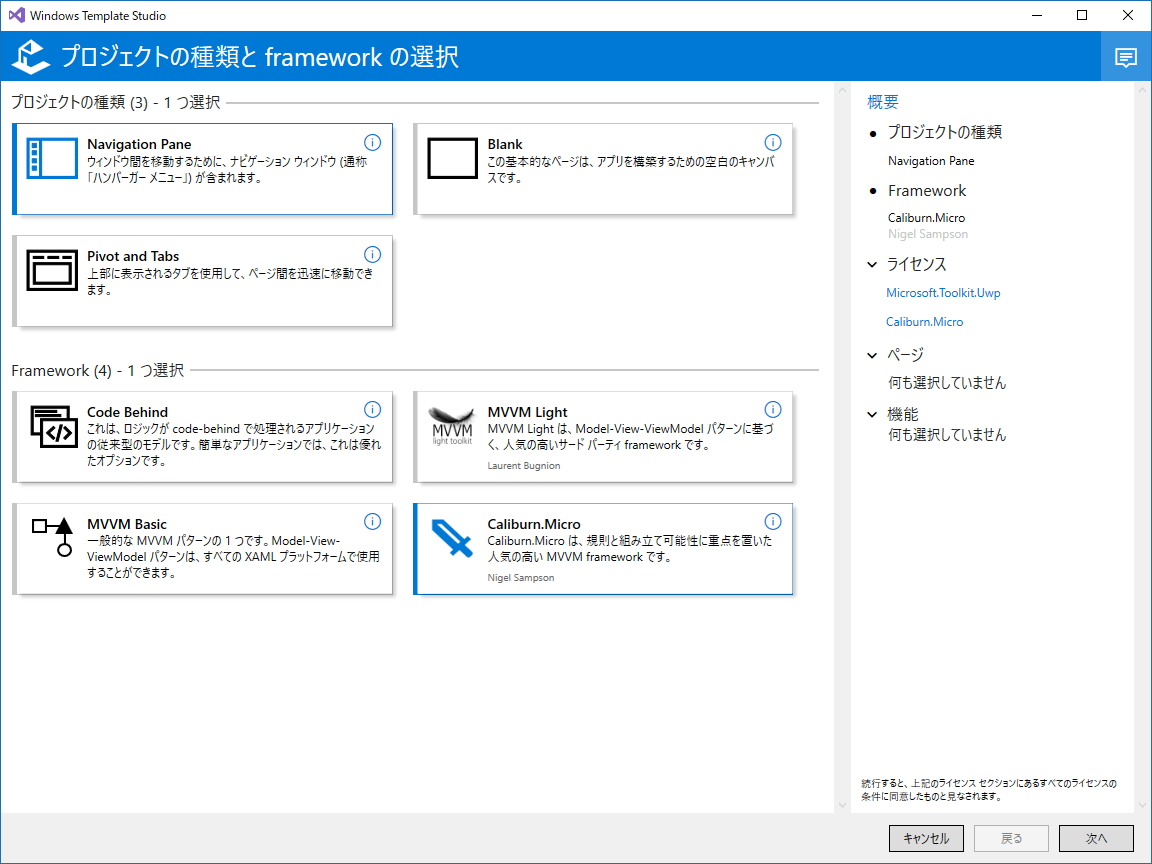This screenshot has width=1152, height=864.
Task: Click the info icon on MVVM Light card
Action: coord(773,410)
